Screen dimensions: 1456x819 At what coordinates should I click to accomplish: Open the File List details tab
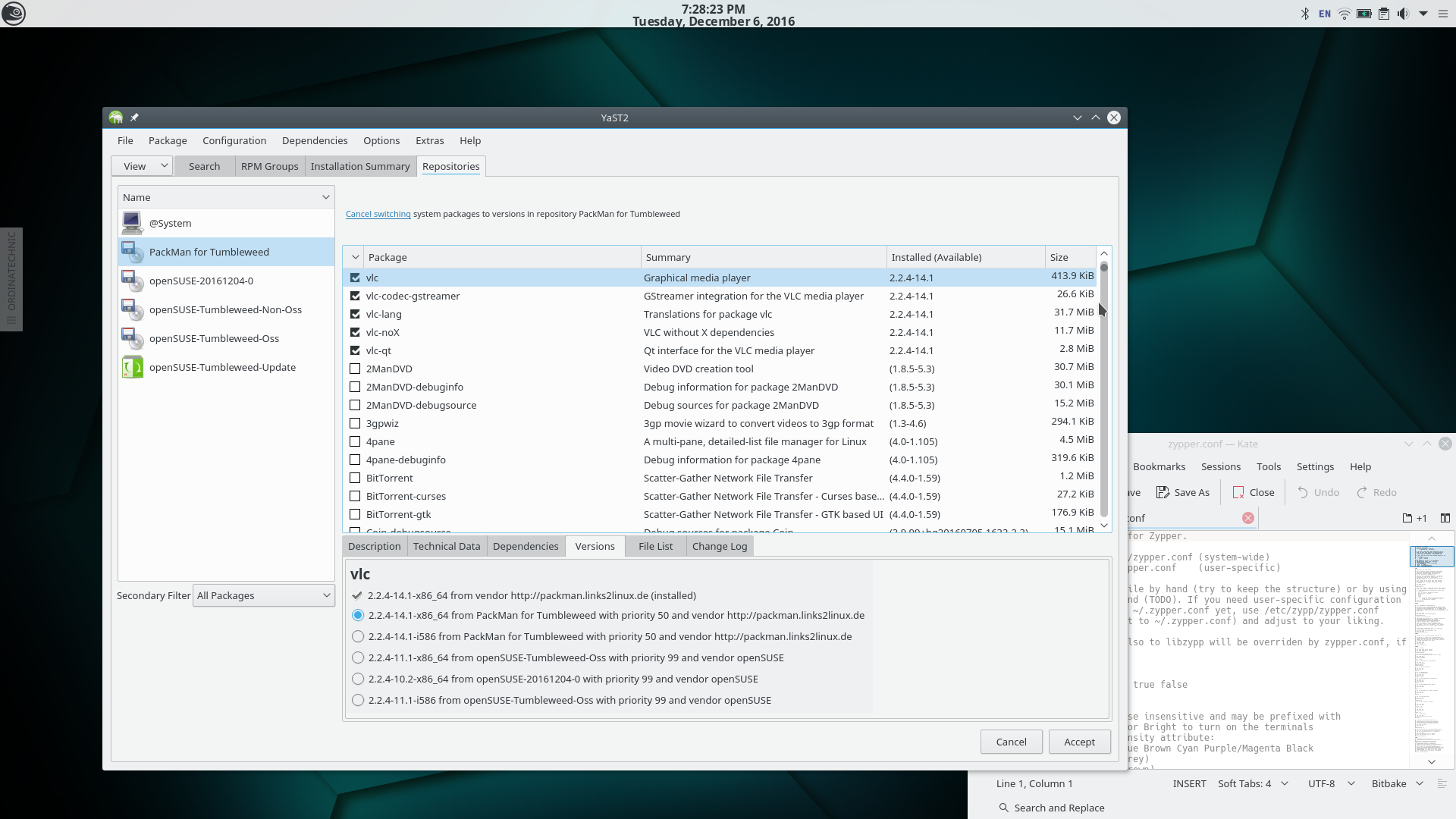[655, 546]
